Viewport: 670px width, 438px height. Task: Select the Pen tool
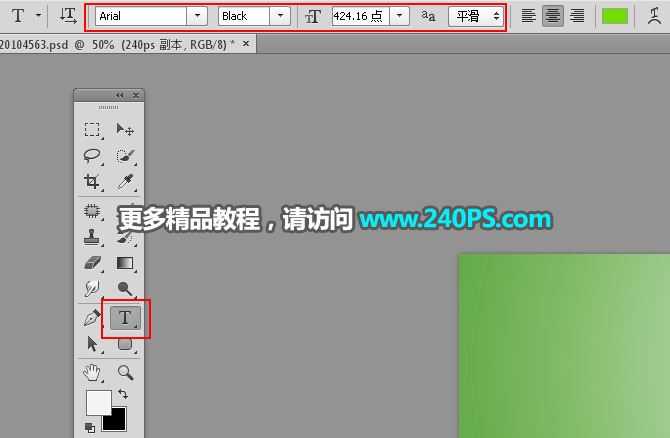coord(92,318)
